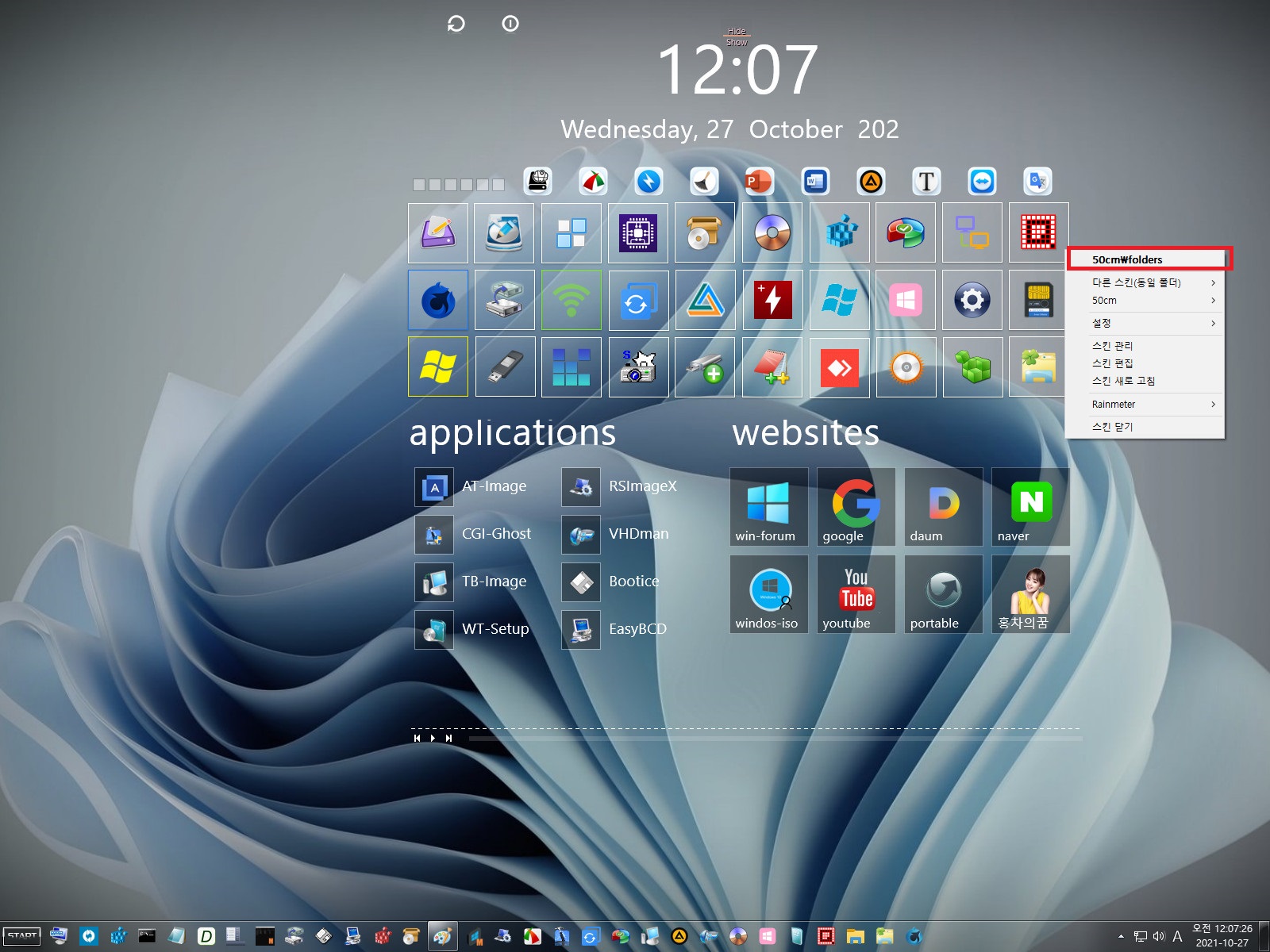Open the orange AIMP triangle icon
Screen dimensions: 1270x952
click(x=871, y=182)
